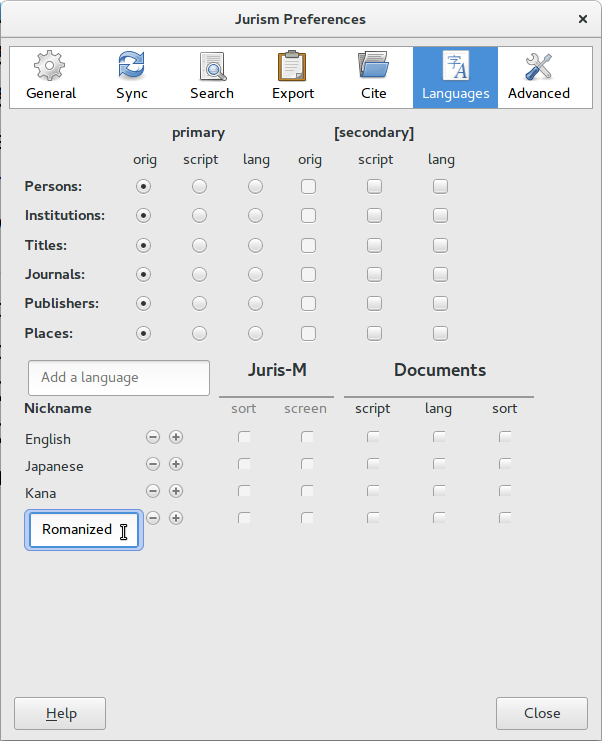Image resolution: width=602 pixels, height=741 pixels.
Task: Enable secondary script for Persons
Action: (x=374, y=187)
